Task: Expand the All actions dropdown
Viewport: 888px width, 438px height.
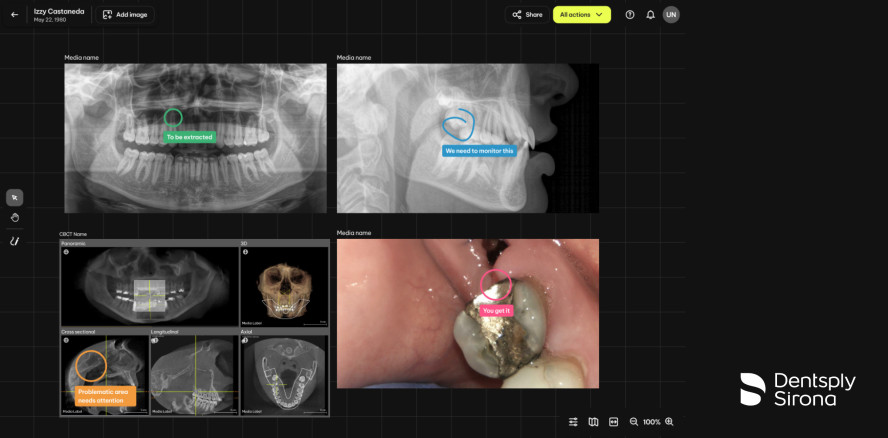Action: point(582,15)
